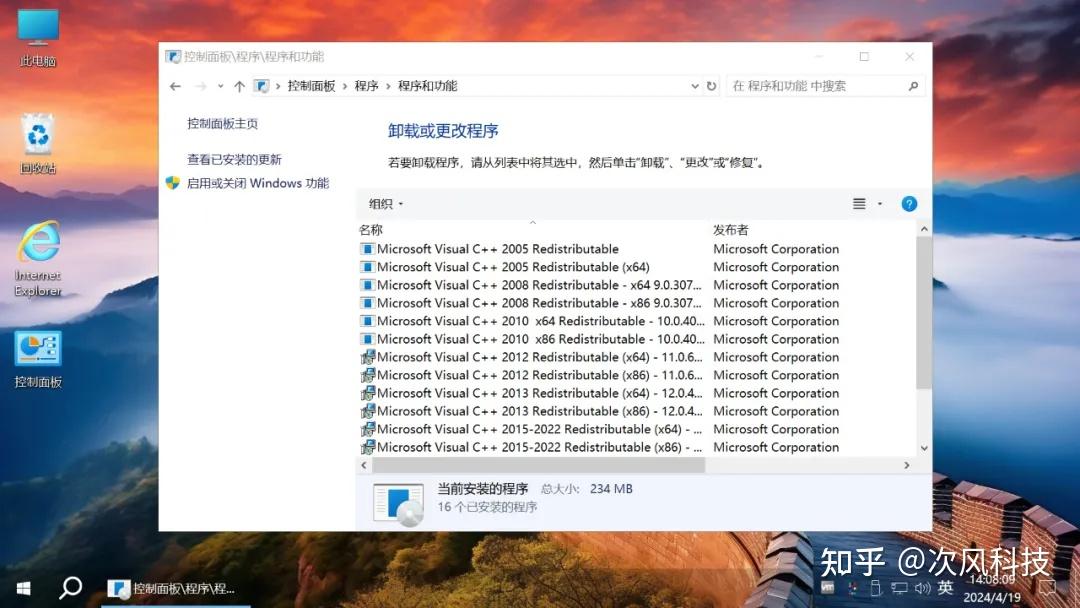1080x608 pixels.
Task: Navigate to 程序 via the breadcrumb
Action: [x=366, y=86]
